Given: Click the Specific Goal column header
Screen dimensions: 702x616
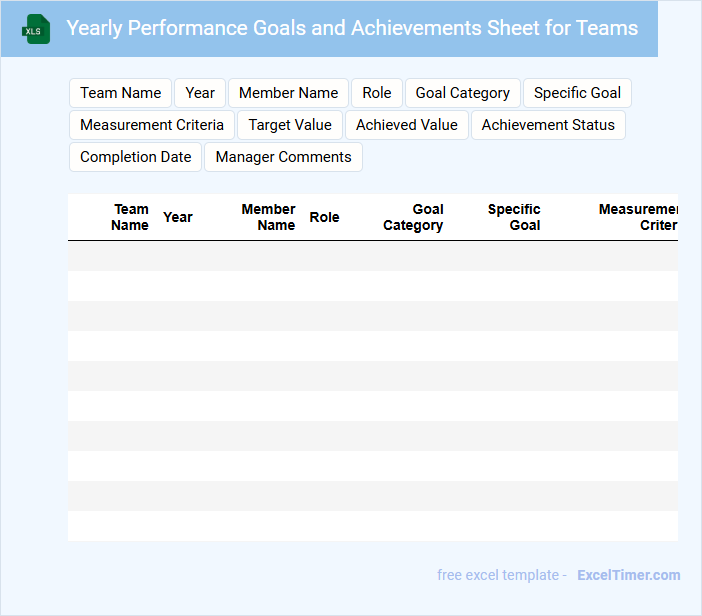Looking at the screenshot, I should tap(514, 217).
